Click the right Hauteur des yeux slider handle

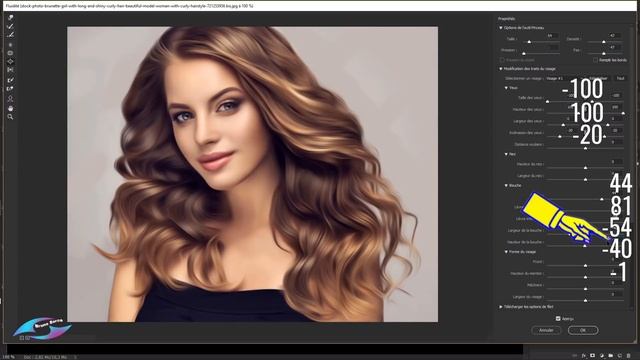(x=623, y=113)
